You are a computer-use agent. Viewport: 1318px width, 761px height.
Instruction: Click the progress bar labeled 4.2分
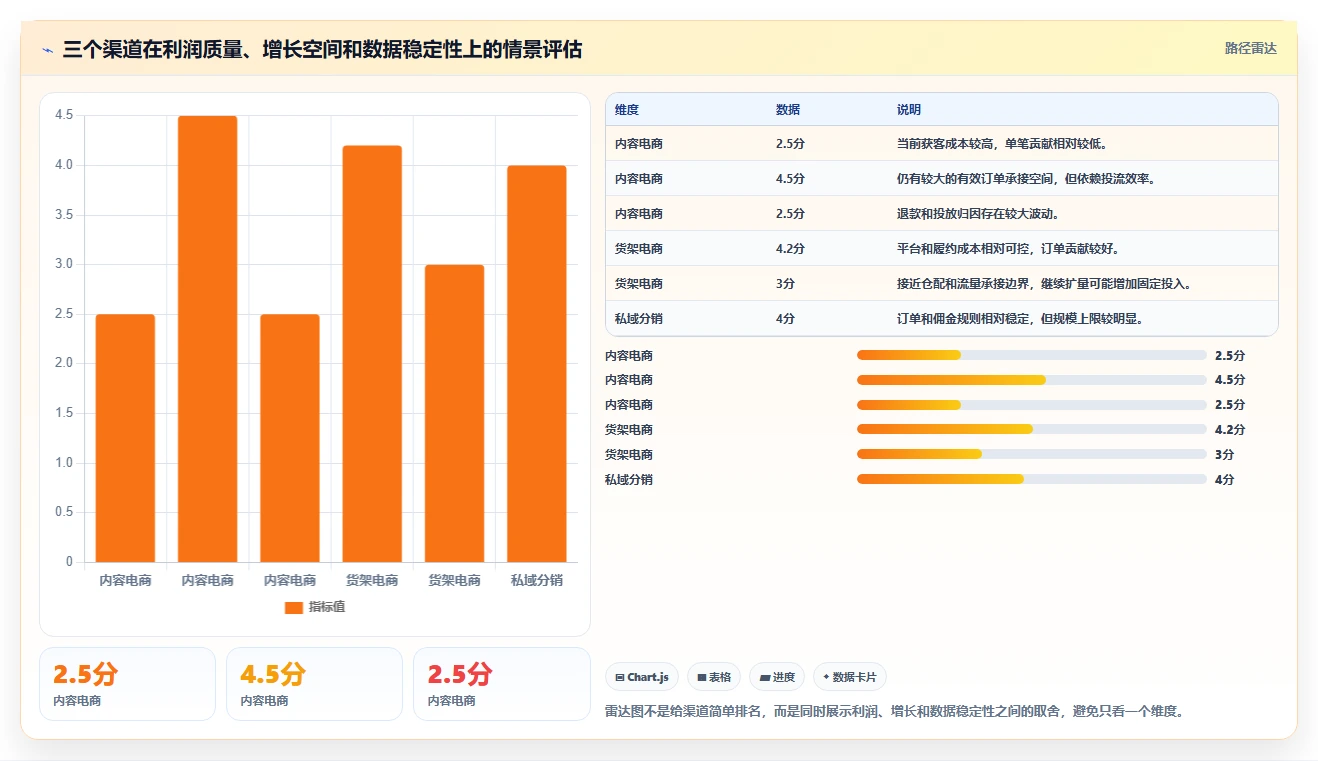(1032, 429)
